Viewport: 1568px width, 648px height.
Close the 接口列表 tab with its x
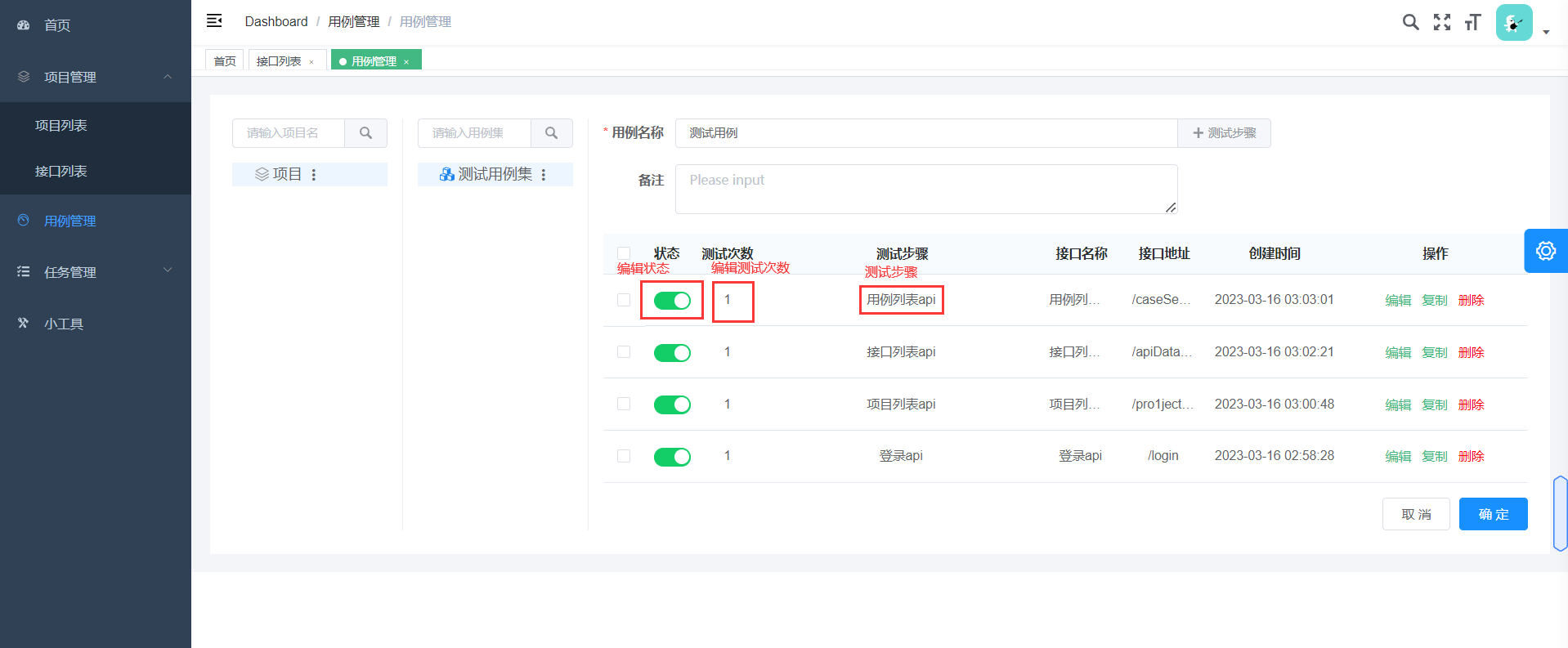(311, 62)
